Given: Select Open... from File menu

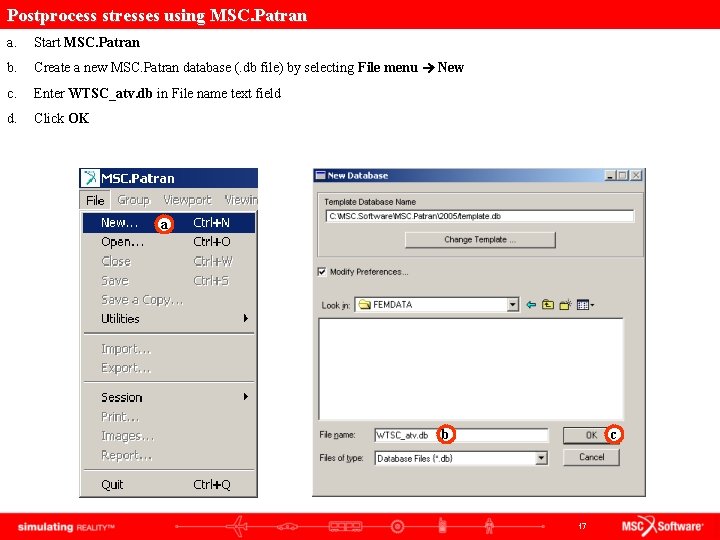Looking at the screenshot, I should [x=169, y=242].
